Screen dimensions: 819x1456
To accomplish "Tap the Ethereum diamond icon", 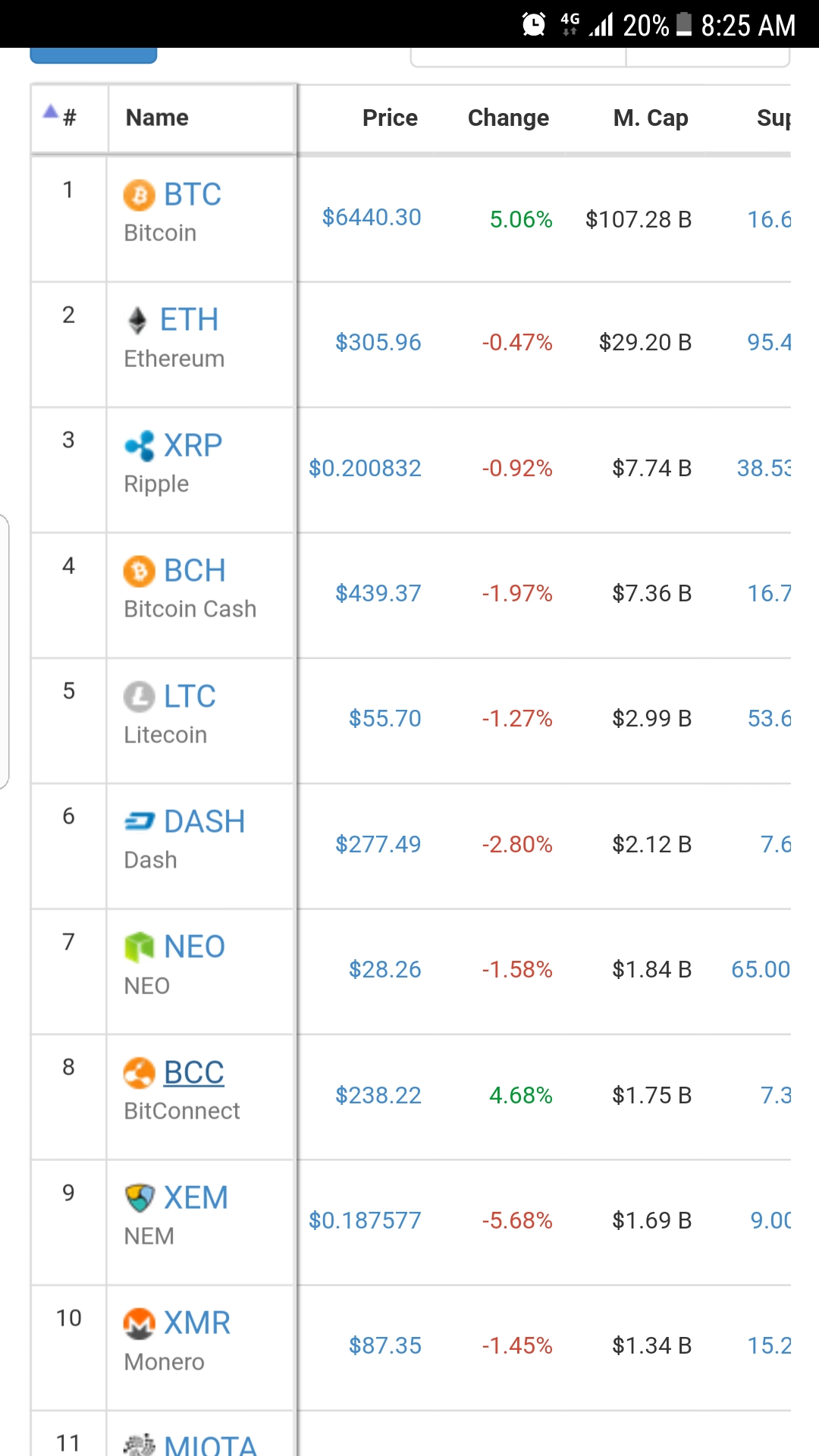I will click(x=137, y=320).
